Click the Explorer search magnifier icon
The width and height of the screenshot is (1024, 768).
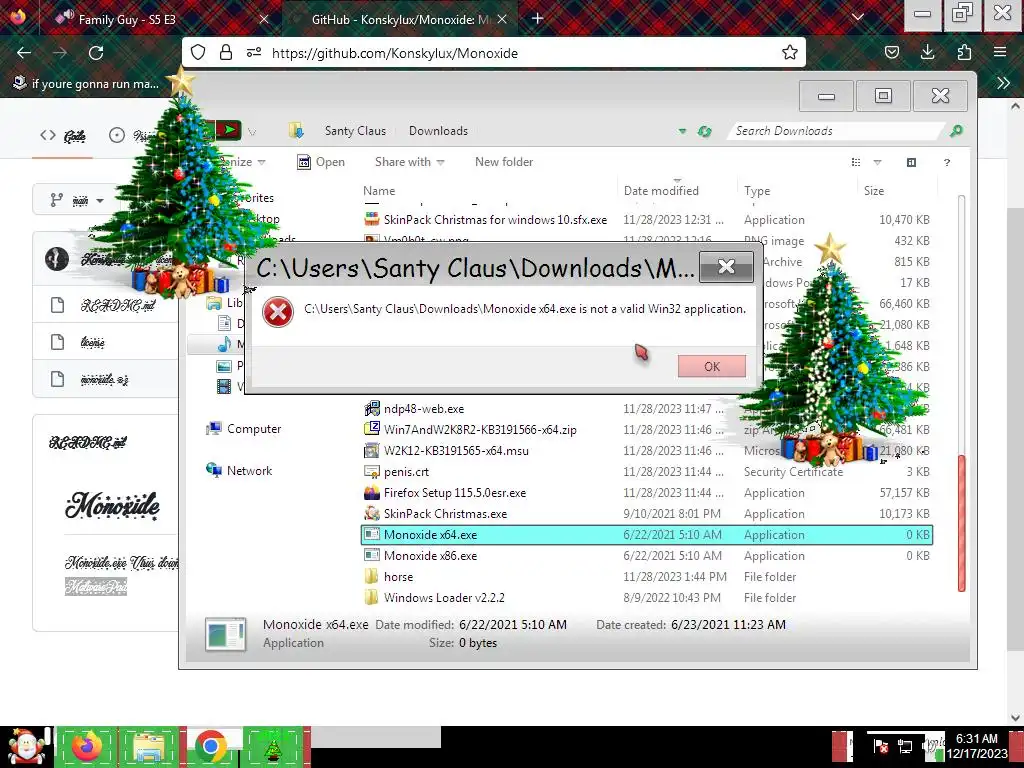955,131
